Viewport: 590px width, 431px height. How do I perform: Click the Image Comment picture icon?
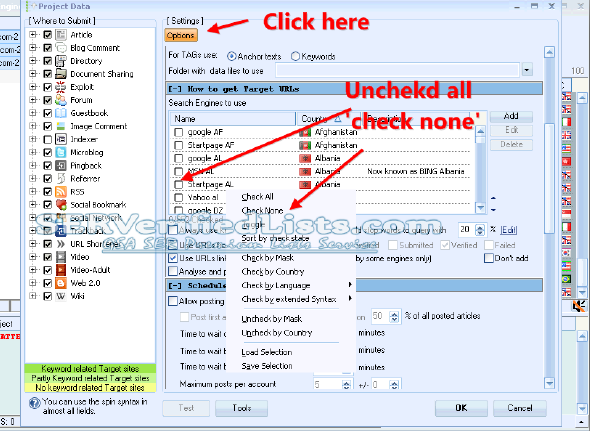coord(61,126)
